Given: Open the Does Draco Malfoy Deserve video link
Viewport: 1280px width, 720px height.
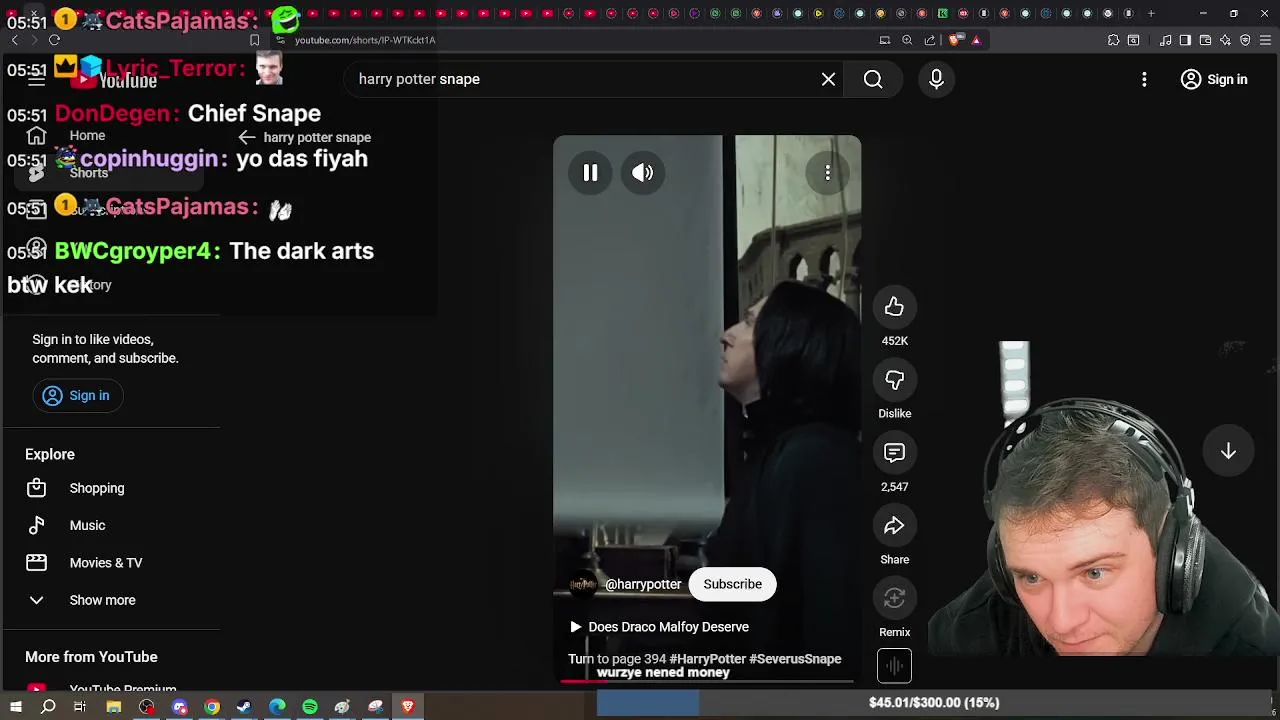Looking at the screenshot, I should pos(659,627).
